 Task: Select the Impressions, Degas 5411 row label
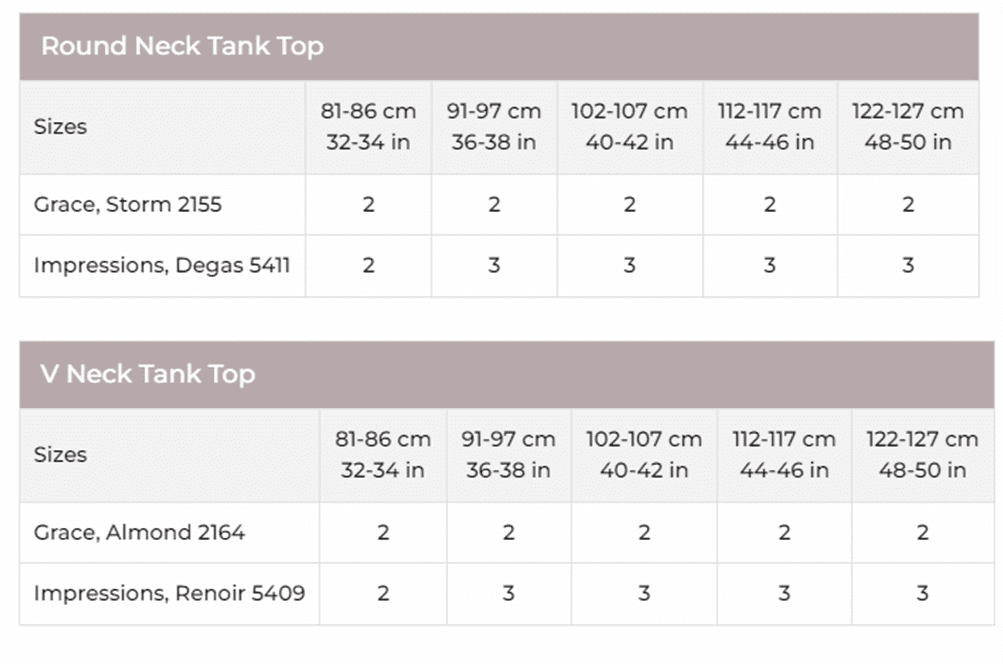click(162, 266)
